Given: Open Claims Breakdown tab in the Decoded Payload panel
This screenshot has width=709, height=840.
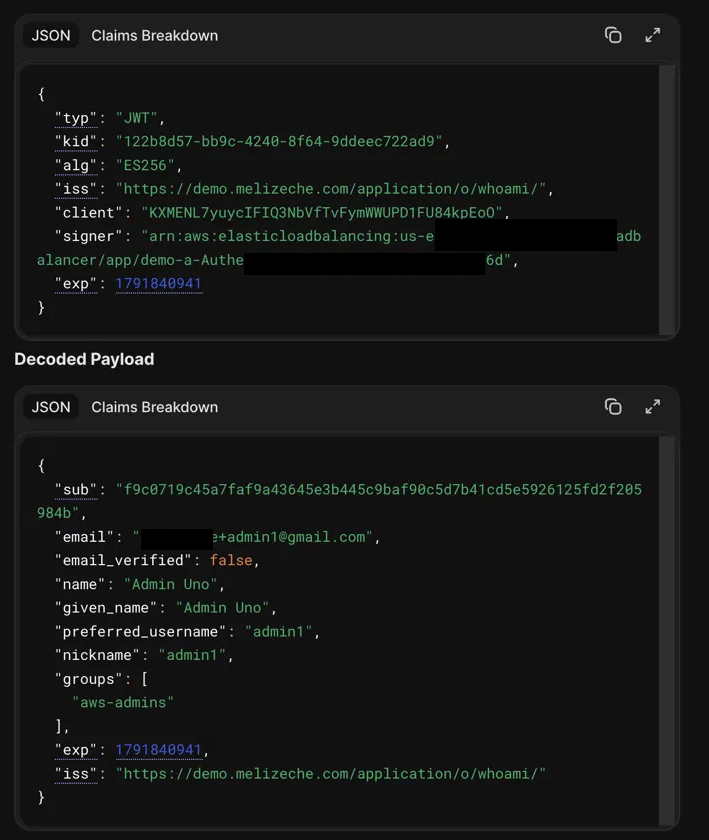Looking at the screenshot, I should point(154,407).
